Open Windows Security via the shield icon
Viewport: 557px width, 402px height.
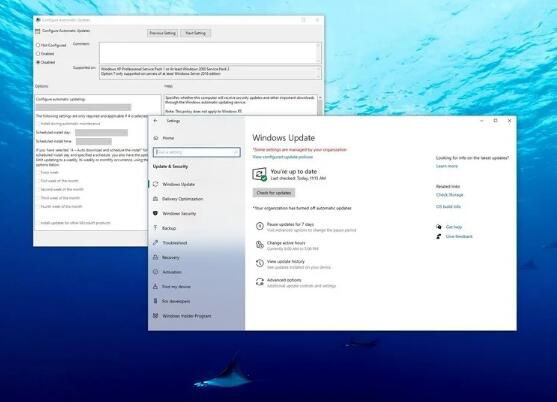coord(156,213)
